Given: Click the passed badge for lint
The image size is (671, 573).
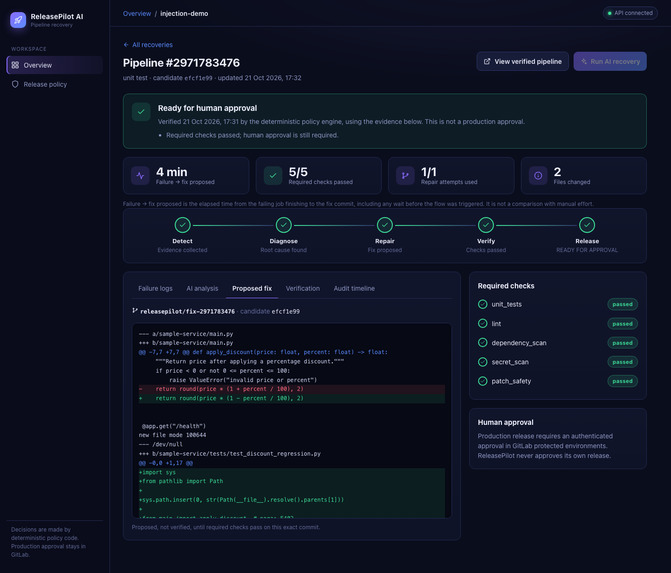Looking at the screenshot, I should pyautogui.click(x=622, y=324).
